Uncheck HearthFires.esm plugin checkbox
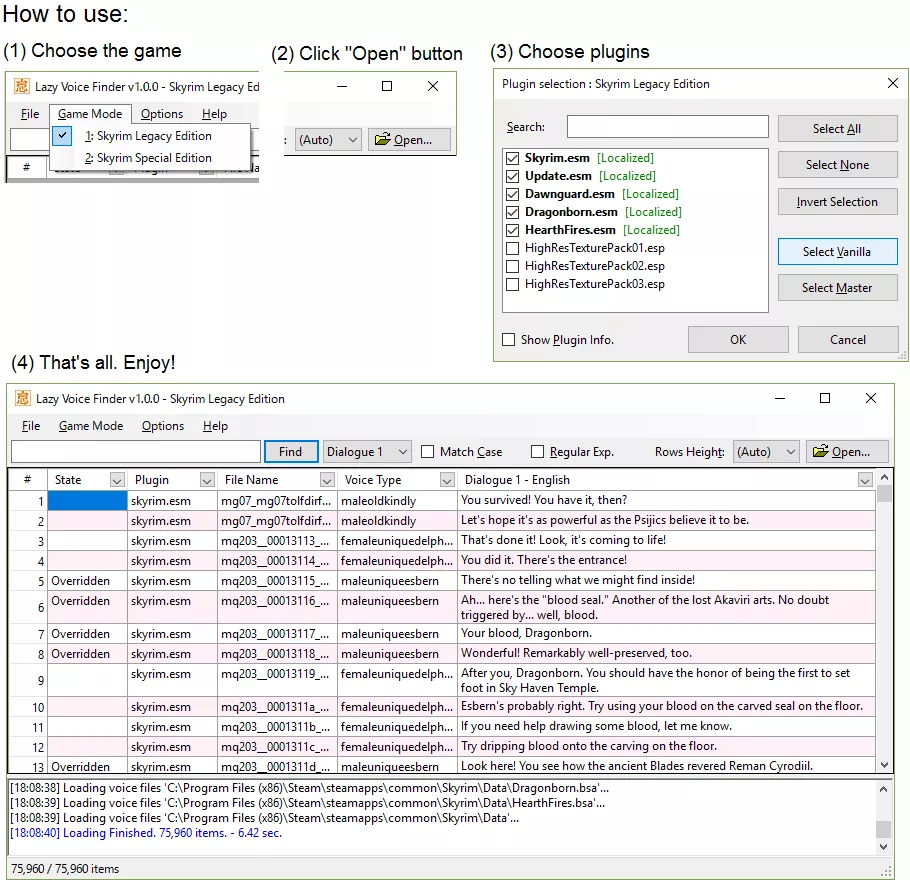The width and height of the screenshot is (910, 880). pos(512,230)
